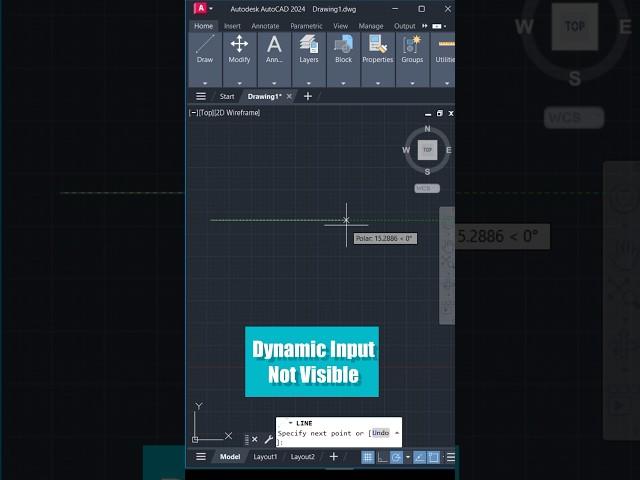
Task: Open the AutoCAD application menu logo
Action: 200,9
